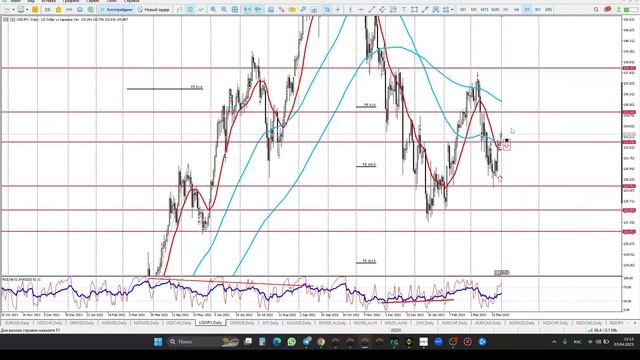
Task: Open the Справка (Help) menu
Action: point(131,1)
